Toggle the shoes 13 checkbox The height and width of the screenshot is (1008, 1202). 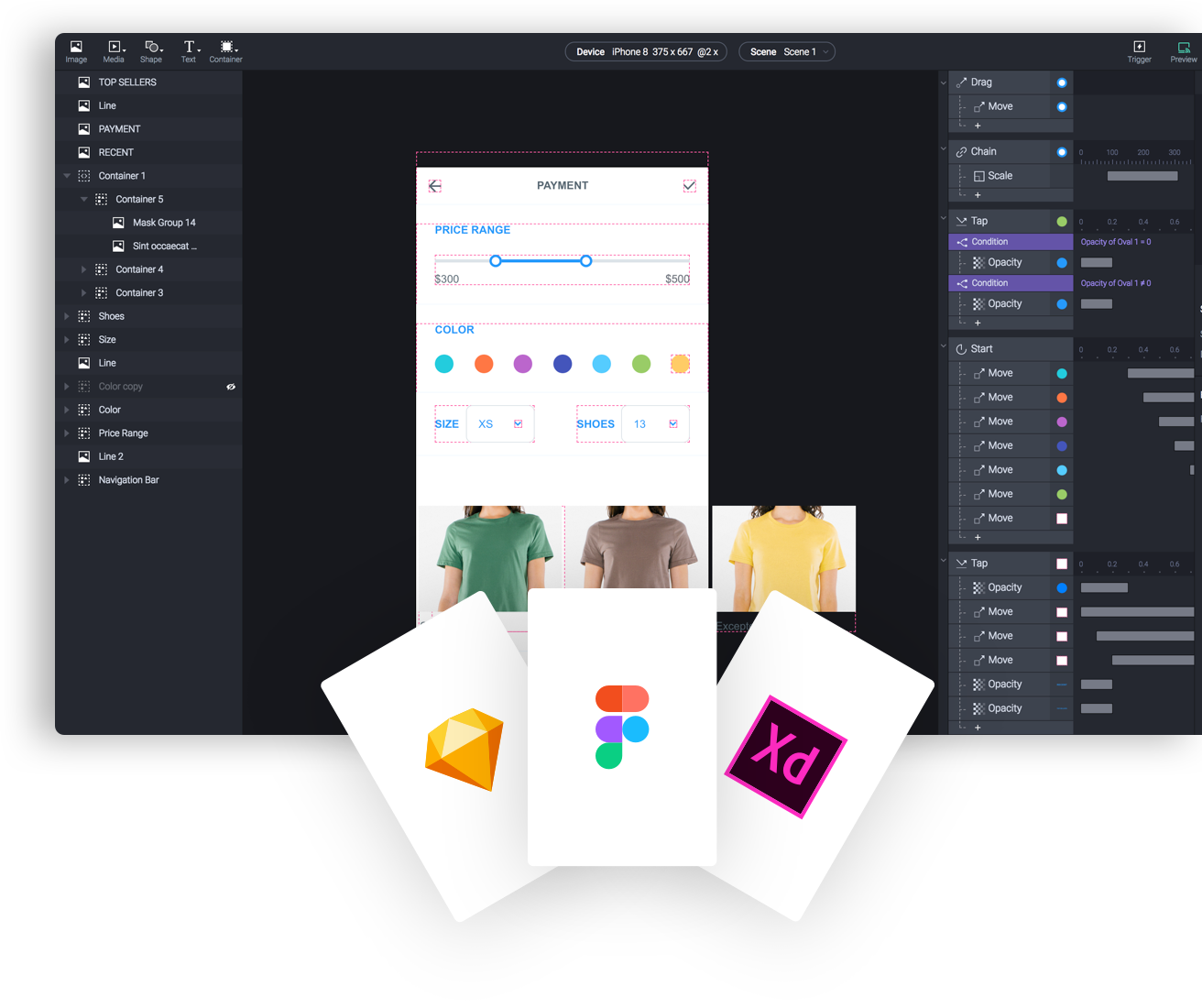pos(673,424)
